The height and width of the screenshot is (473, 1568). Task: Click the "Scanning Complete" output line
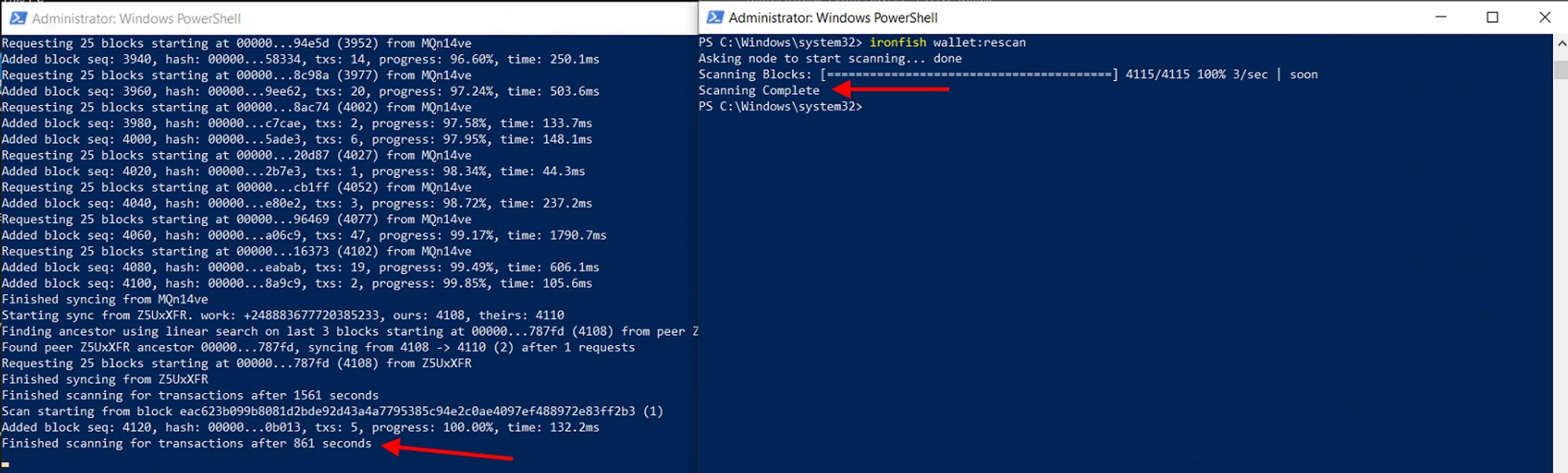coord(758,90)
